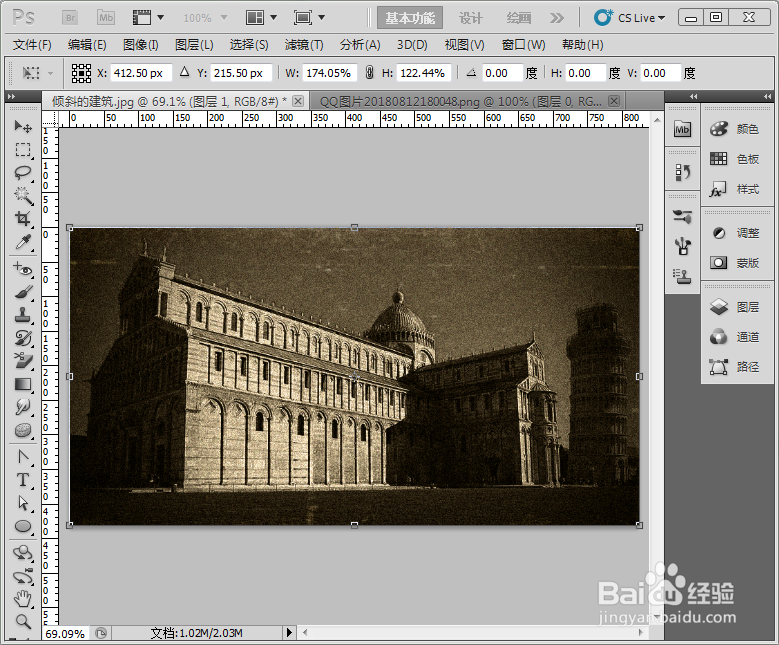Select the Move tool
The height and width of the screenshot is (645, 779).
(x=23, y=127)
